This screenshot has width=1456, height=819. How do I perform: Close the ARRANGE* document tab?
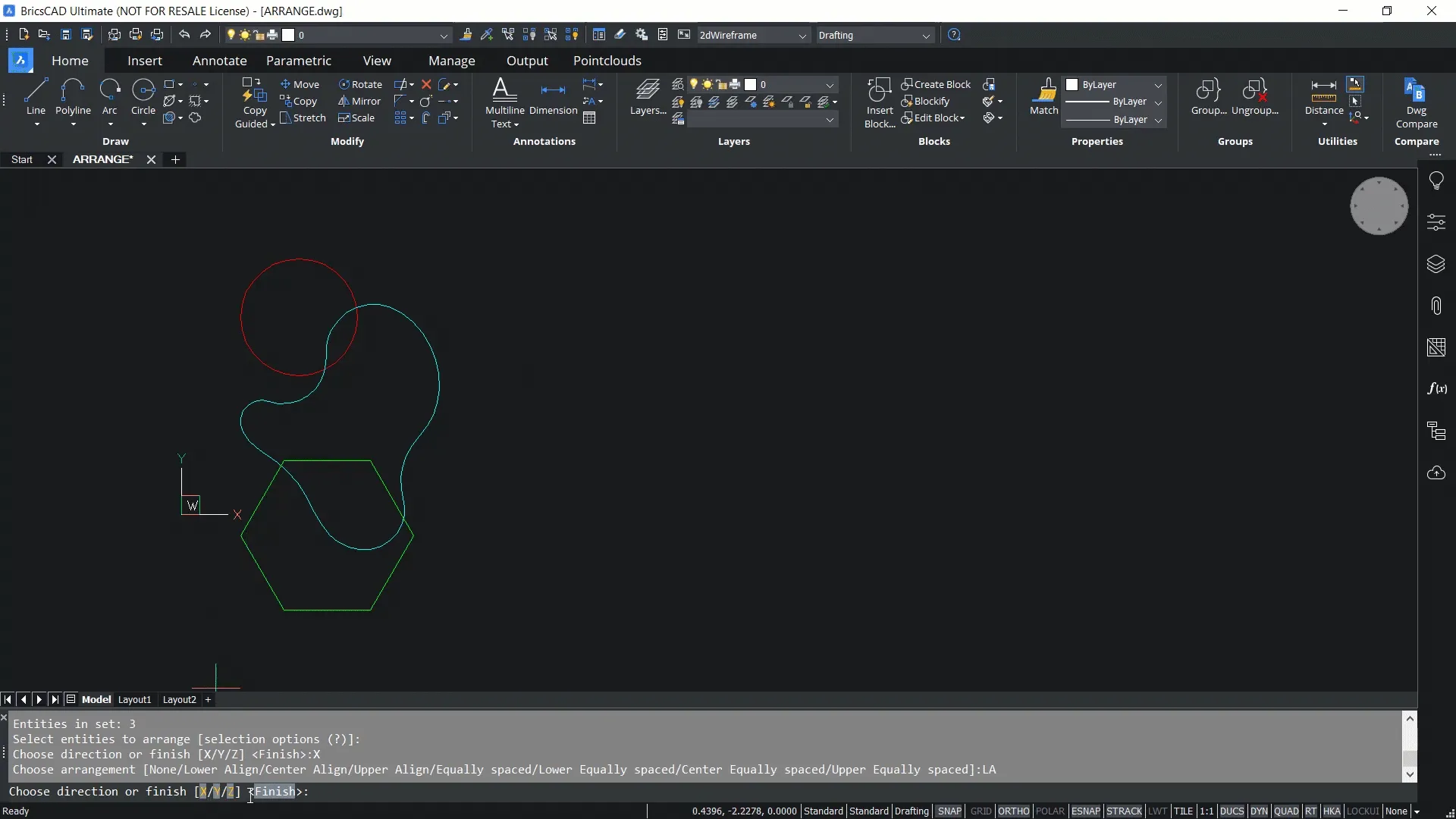pyautogui.click(x=151, y=159)
